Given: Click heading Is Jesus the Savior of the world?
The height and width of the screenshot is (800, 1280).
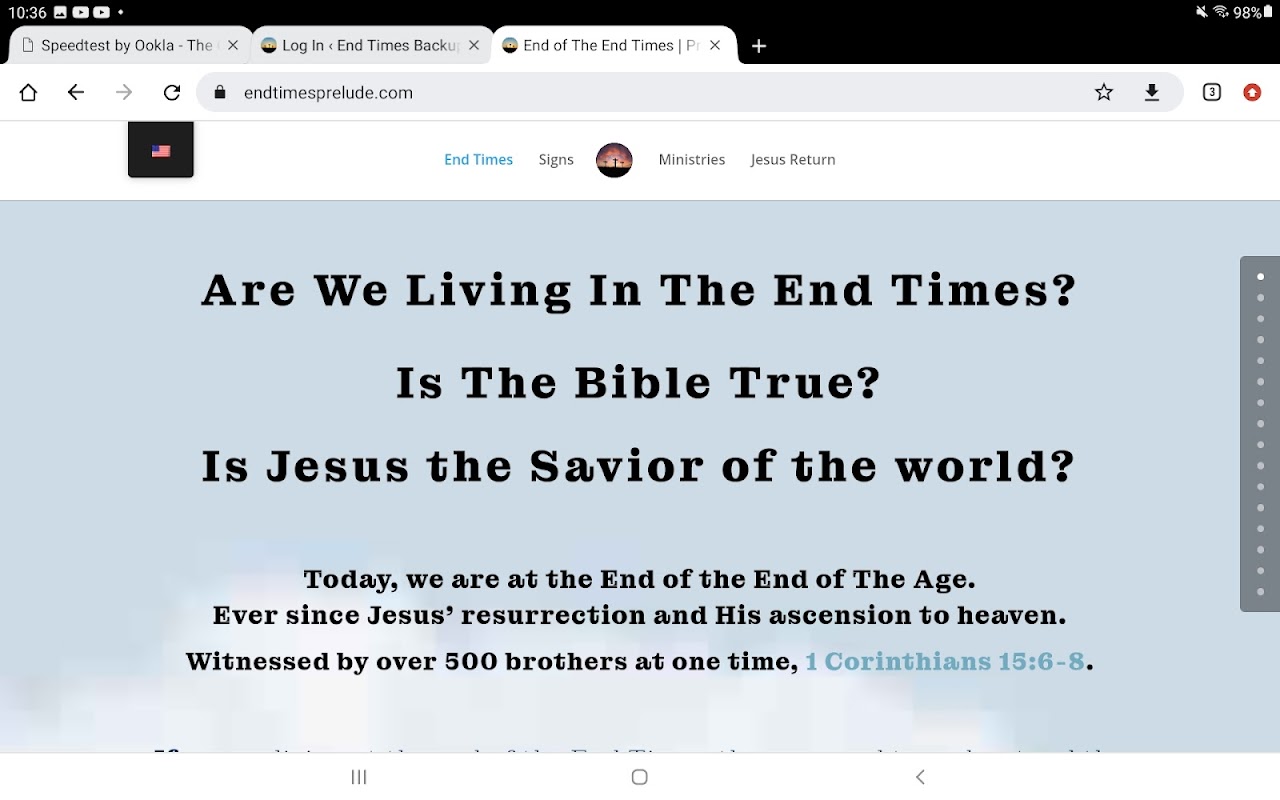Looking at the screenshot, I should pyautogui.click(x=639, y=467).
